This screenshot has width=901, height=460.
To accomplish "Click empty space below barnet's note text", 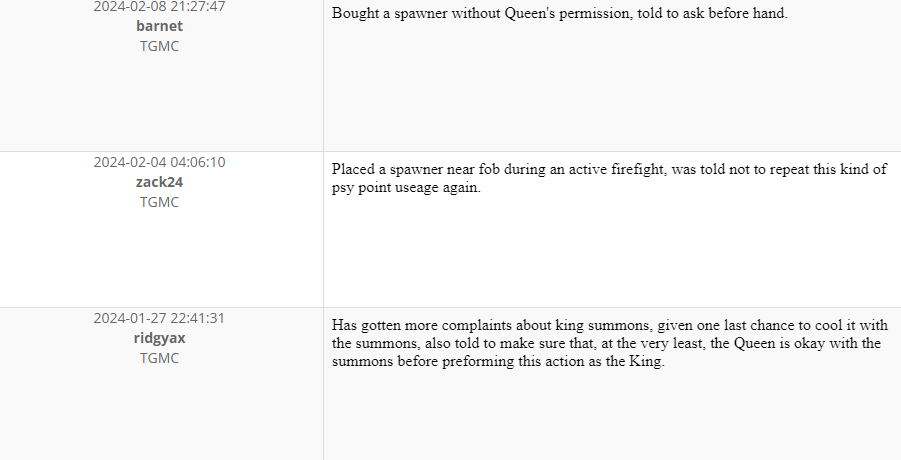I will click(x=610, y=90).
